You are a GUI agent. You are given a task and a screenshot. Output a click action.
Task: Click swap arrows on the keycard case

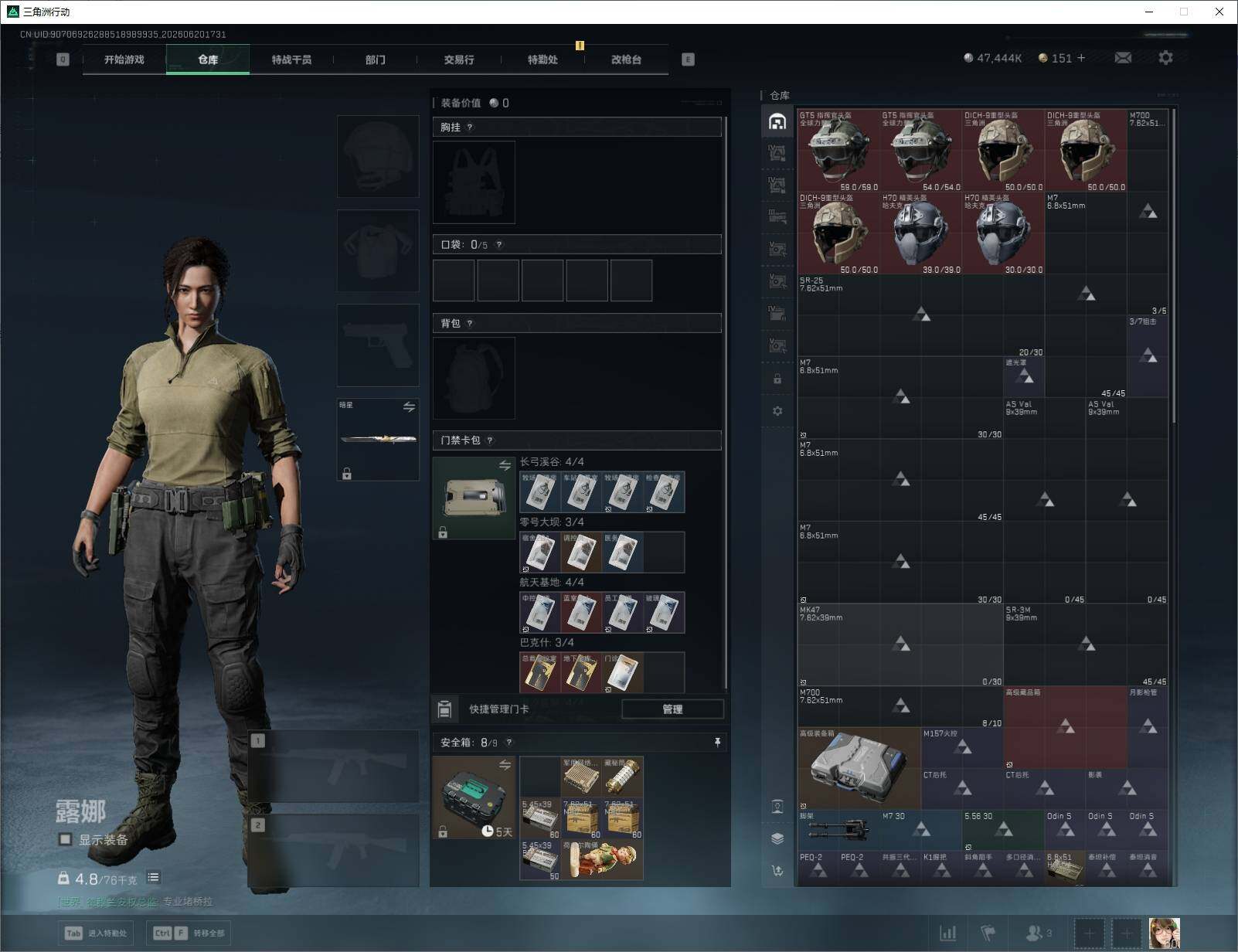pyautogui.click(x=505, y=465)
